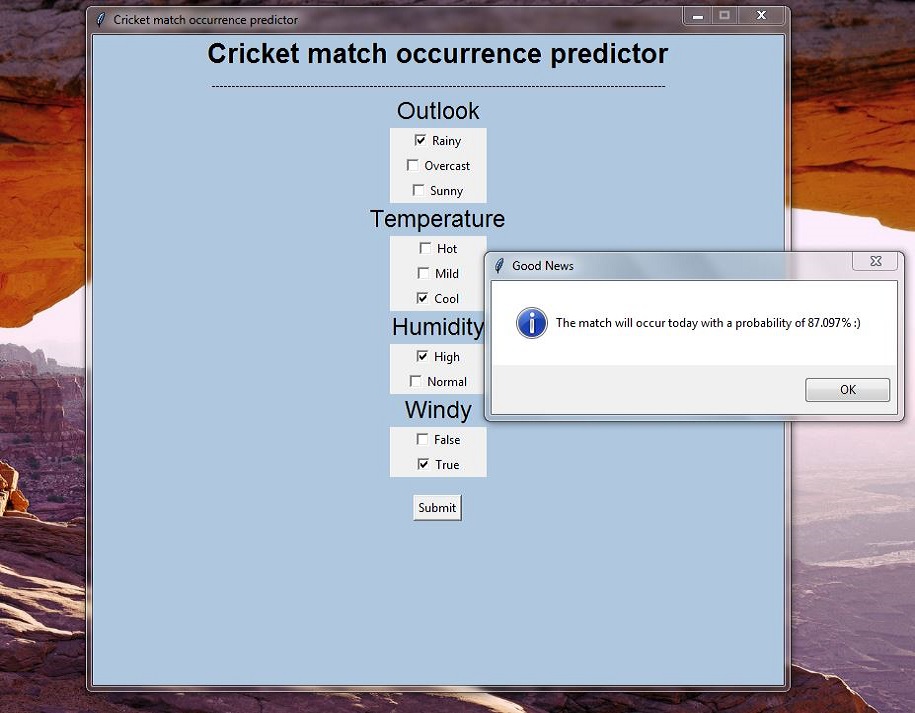Click the probability message text in dialog
This screenshot has width=915, height=713.
(708, 323)
